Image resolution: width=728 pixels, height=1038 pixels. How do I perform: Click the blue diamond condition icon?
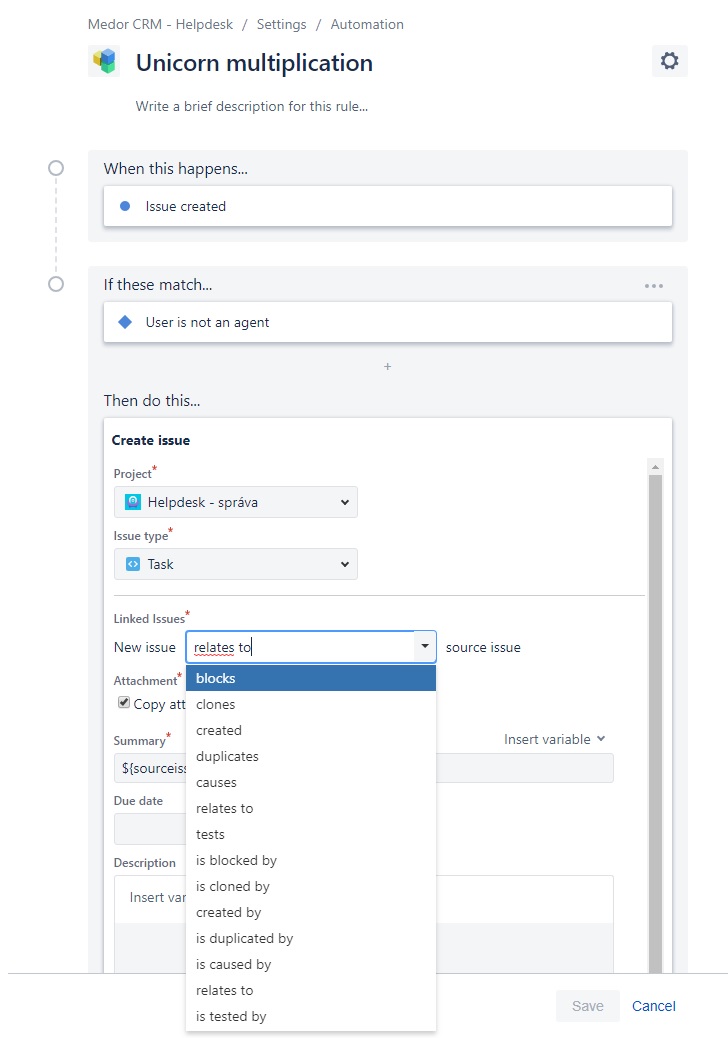click(x=125, y=322)
